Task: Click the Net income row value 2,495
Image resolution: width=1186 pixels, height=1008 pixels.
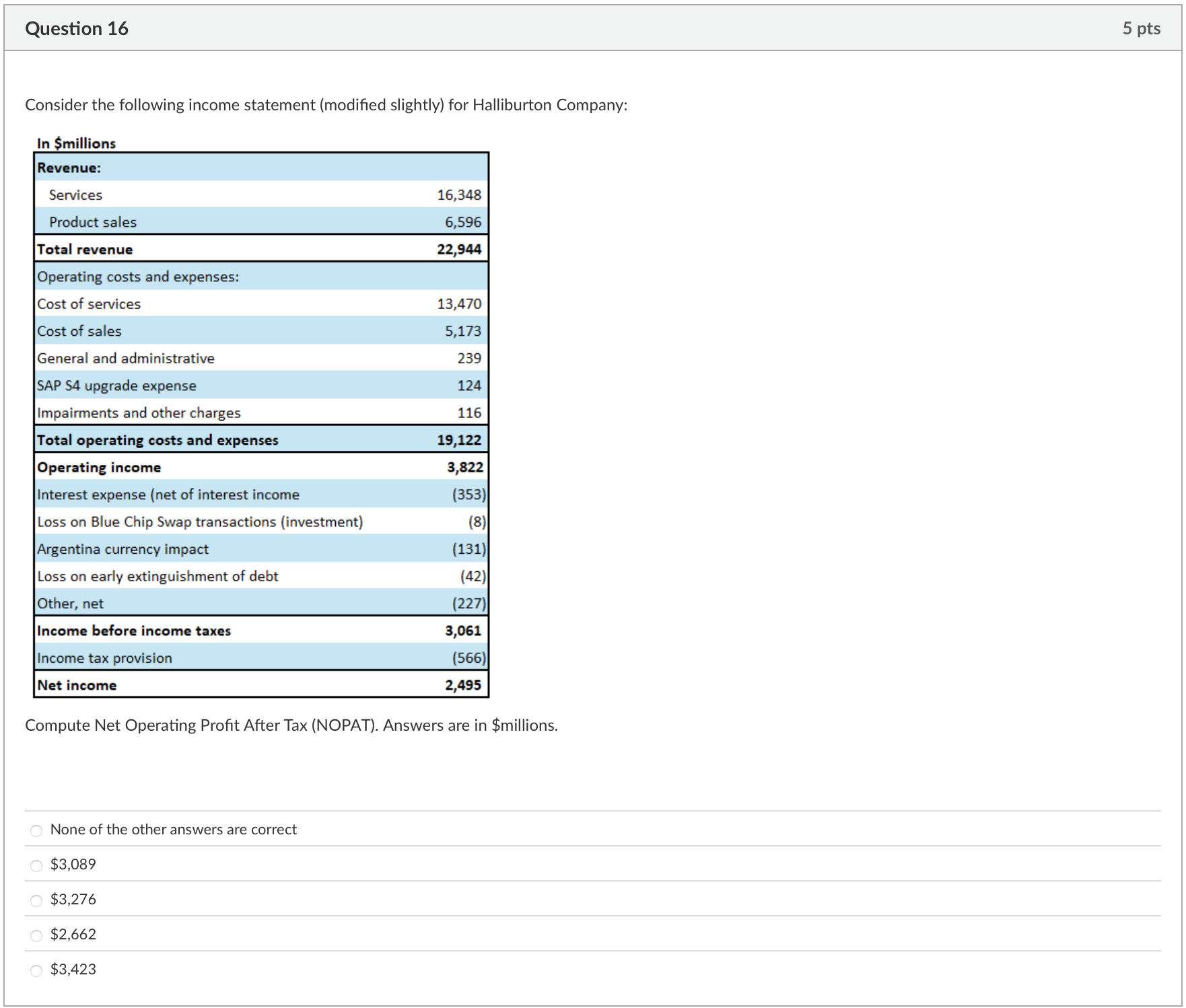Action: tap(463, 684)
